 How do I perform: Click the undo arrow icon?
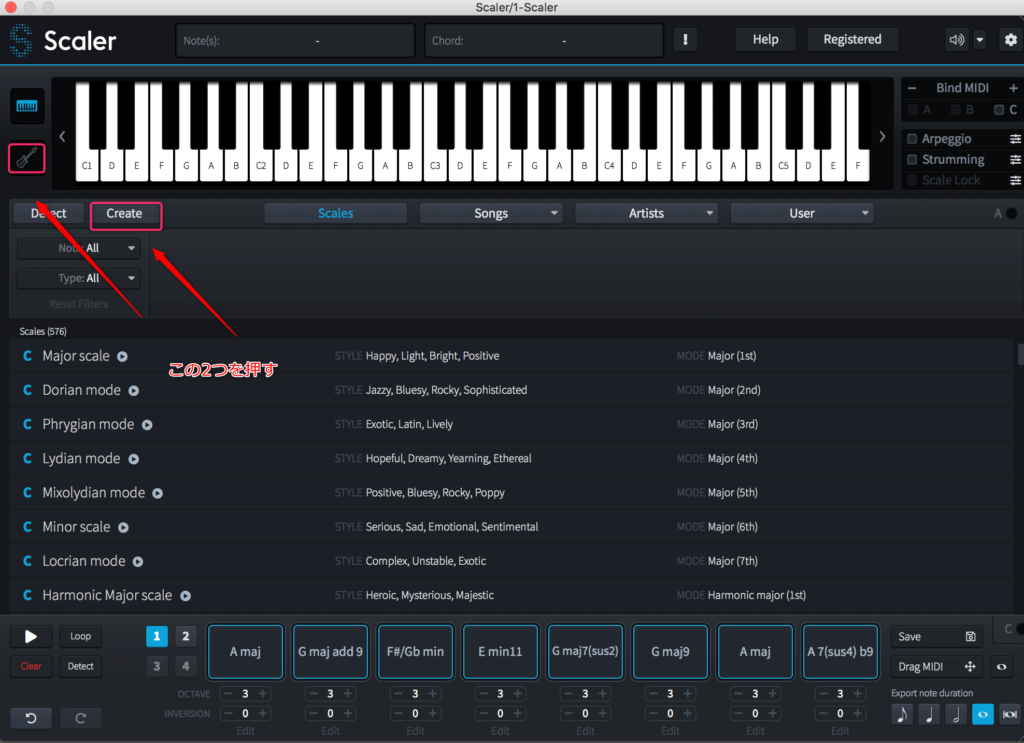pos(31,717)
